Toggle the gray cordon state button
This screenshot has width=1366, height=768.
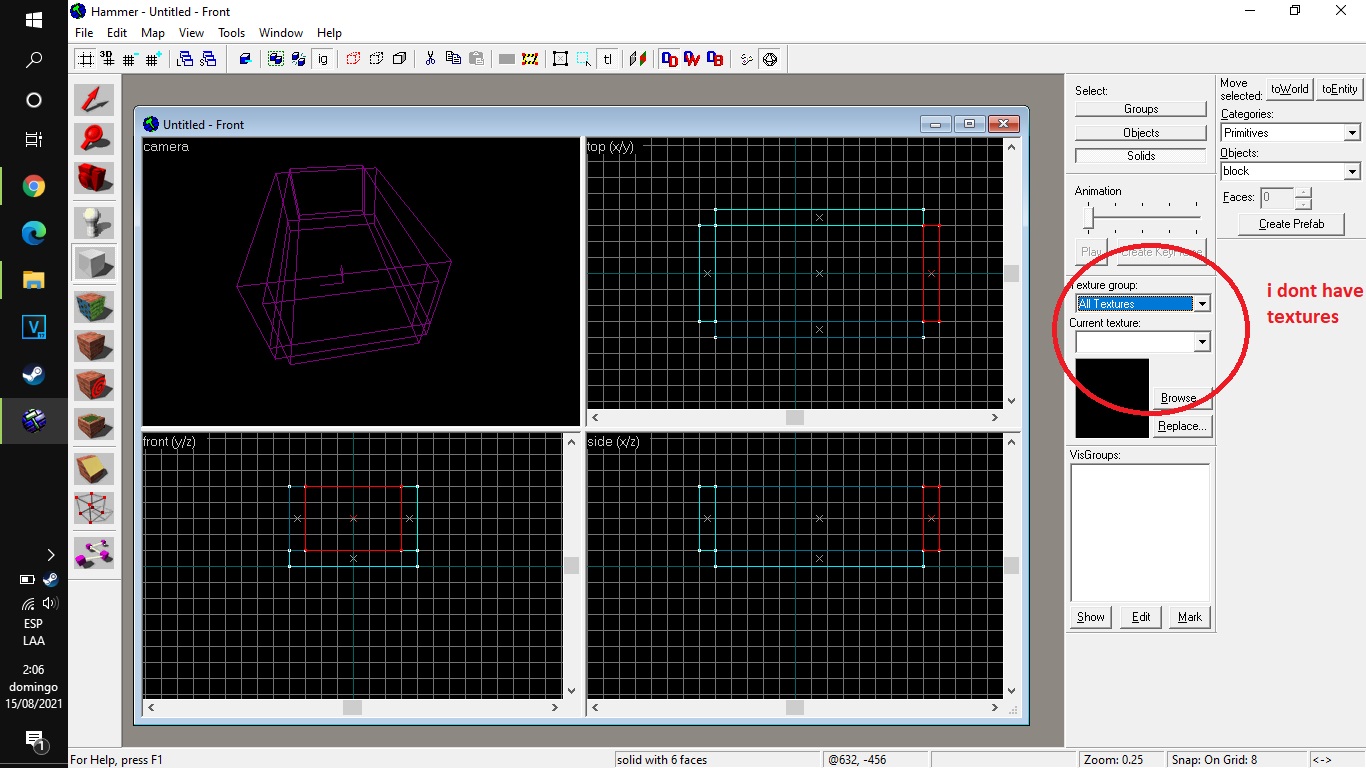tap(507, 59)
